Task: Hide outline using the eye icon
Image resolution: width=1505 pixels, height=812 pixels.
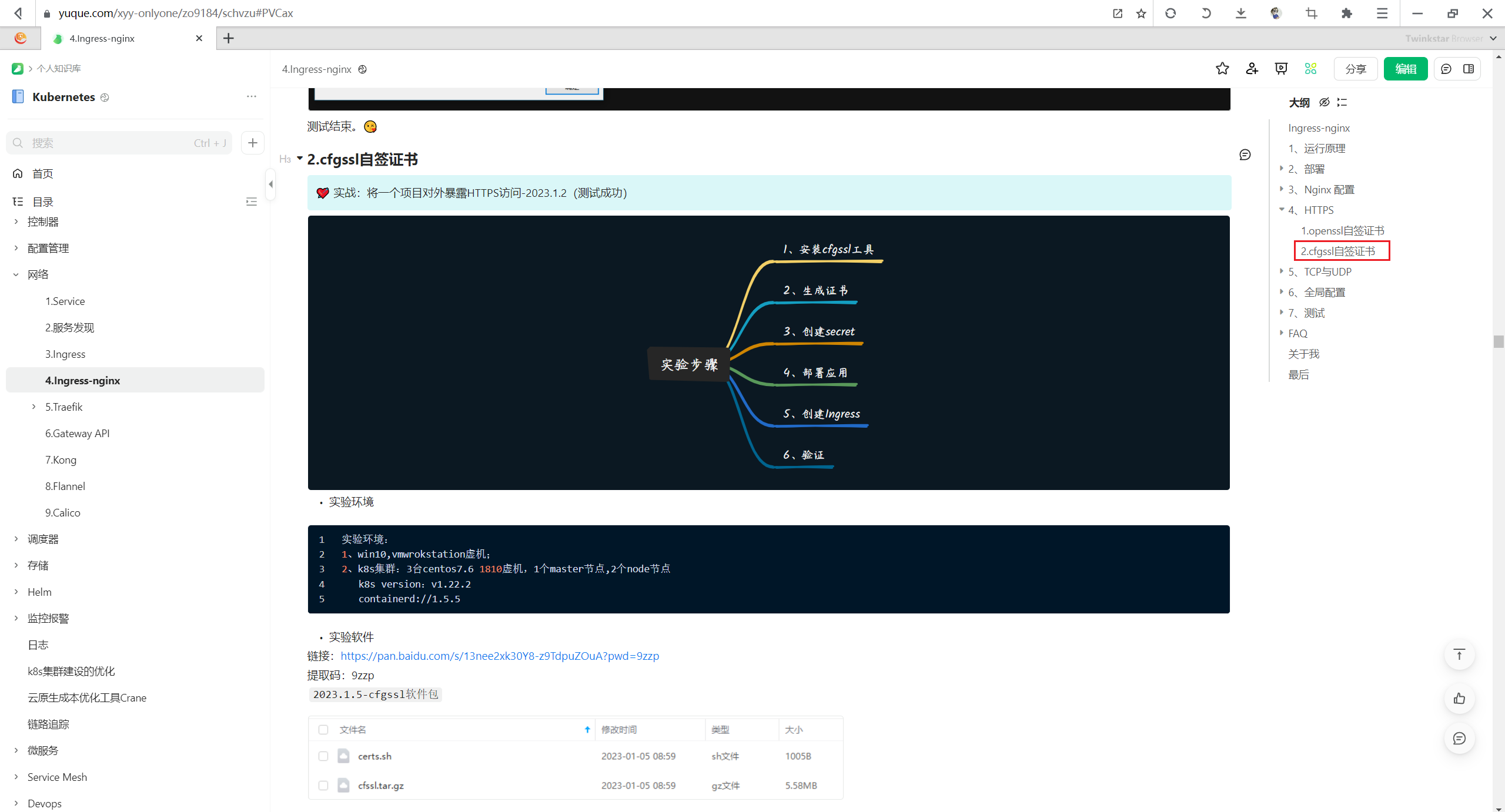Action: pos(1324,102)
